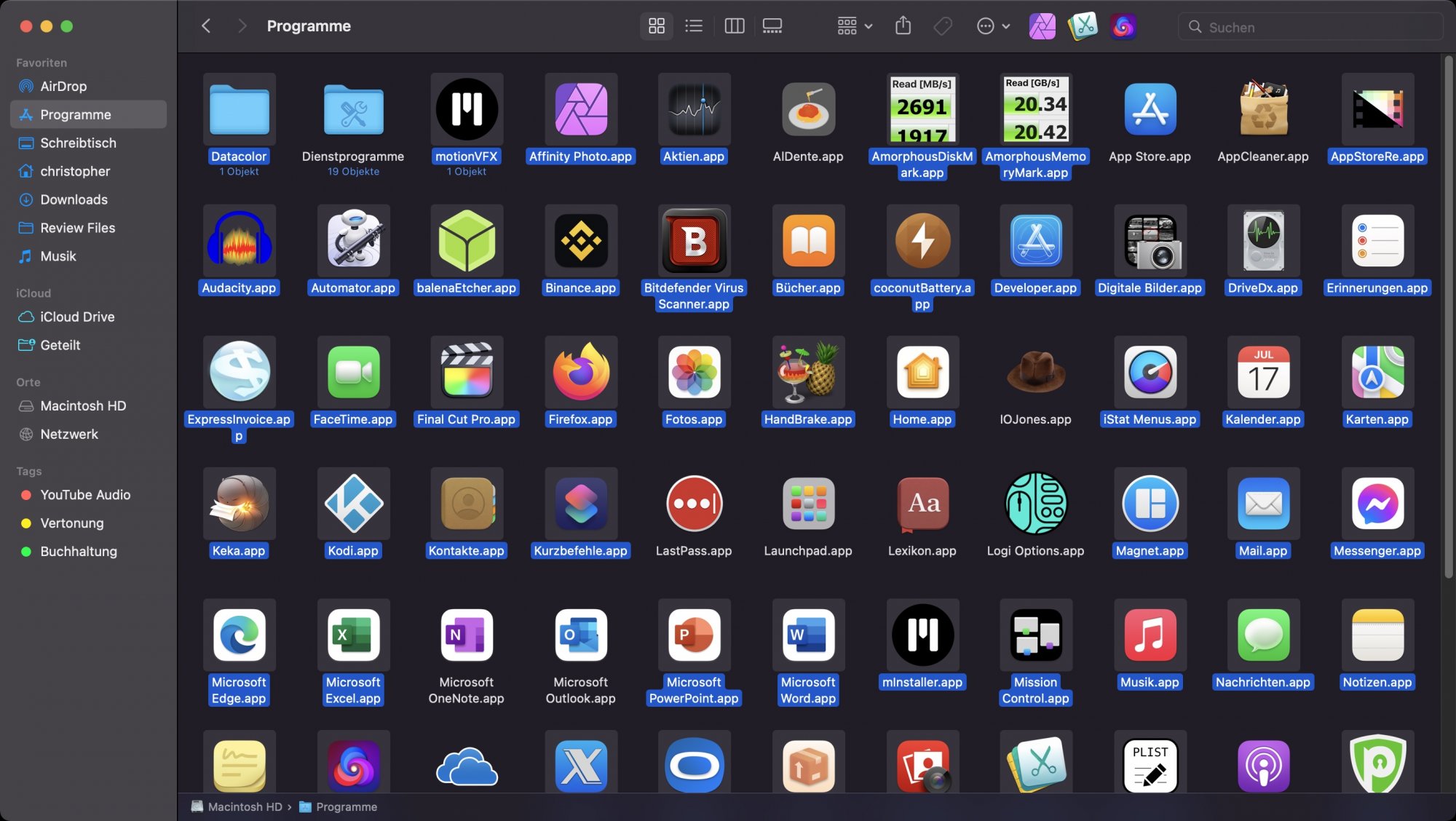The width and height of the screenshot is (1456, 821).
Task: Select the red YouTube Audio tag
Action: 85,495
